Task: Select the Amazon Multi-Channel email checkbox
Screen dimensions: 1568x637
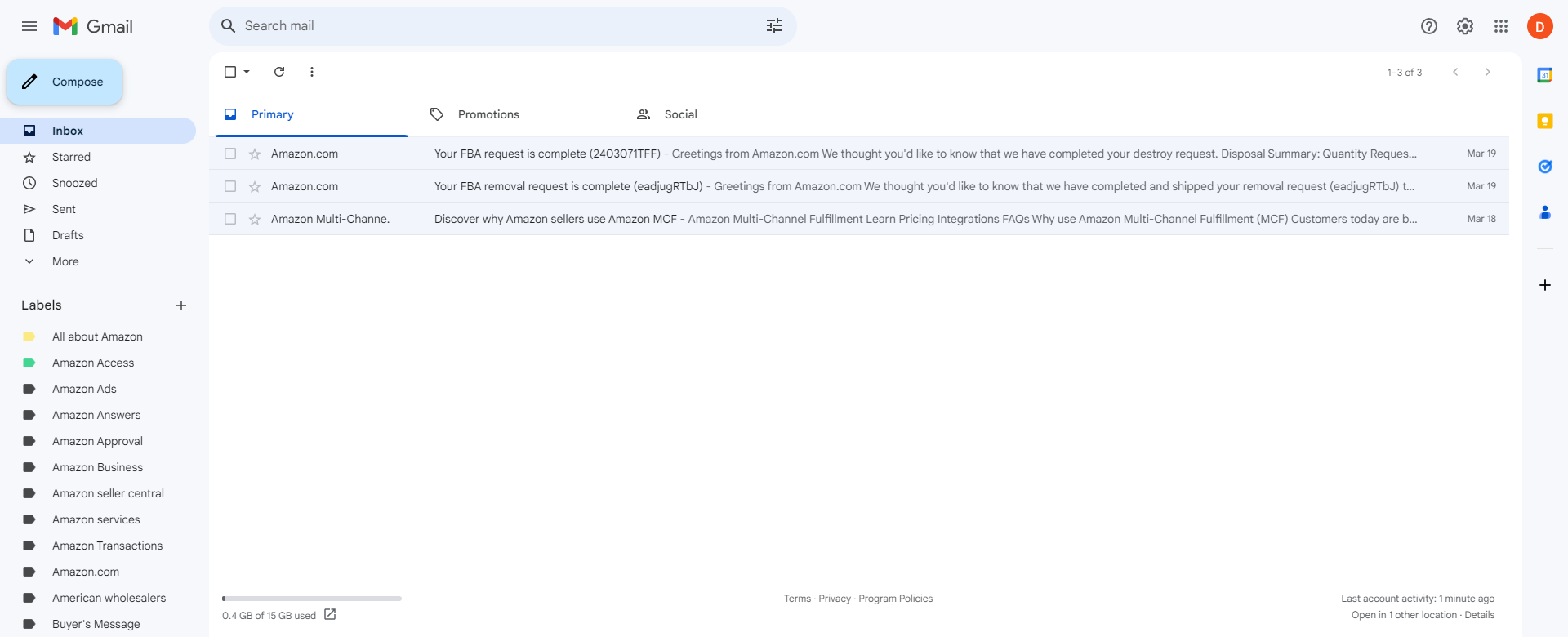Action: click(x=230, y=219)
